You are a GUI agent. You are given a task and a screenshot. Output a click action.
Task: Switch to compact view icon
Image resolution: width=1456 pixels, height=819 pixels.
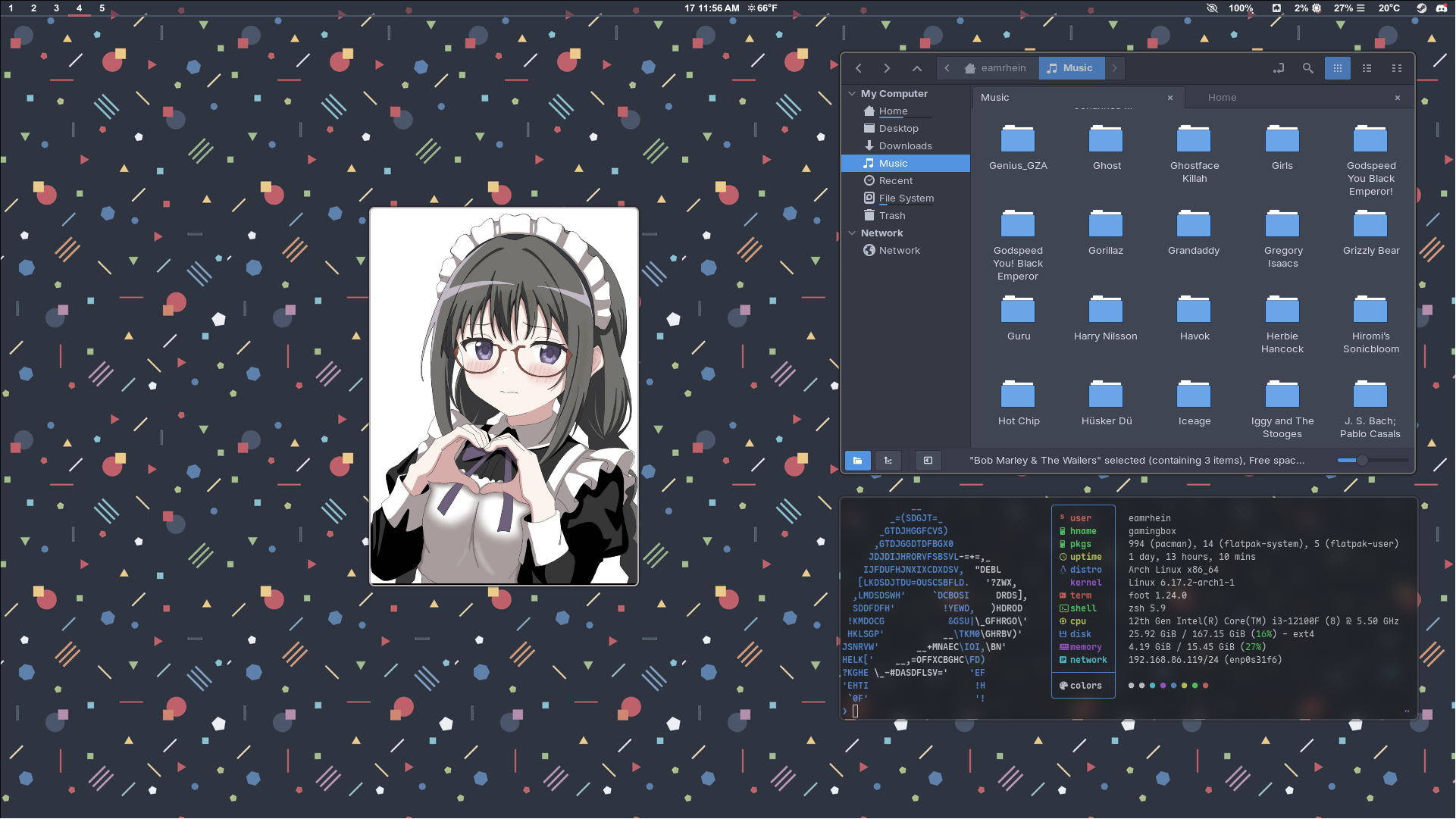coord(1396,68)
